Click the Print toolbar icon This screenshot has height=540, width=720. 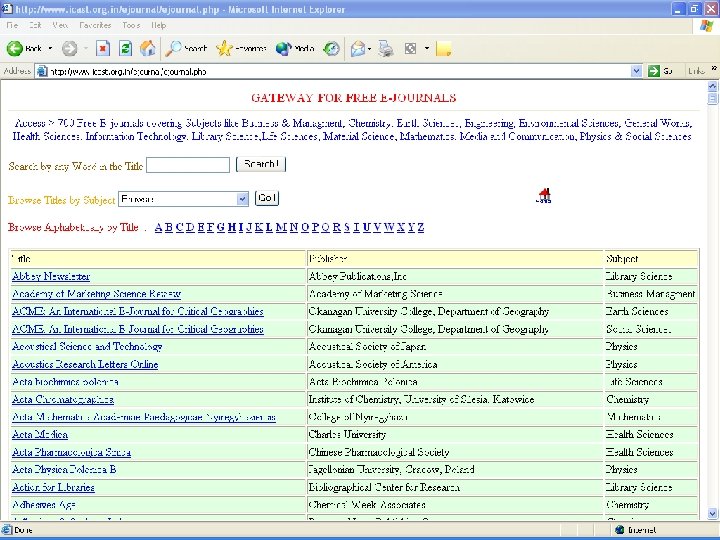[x=386, y=48]
